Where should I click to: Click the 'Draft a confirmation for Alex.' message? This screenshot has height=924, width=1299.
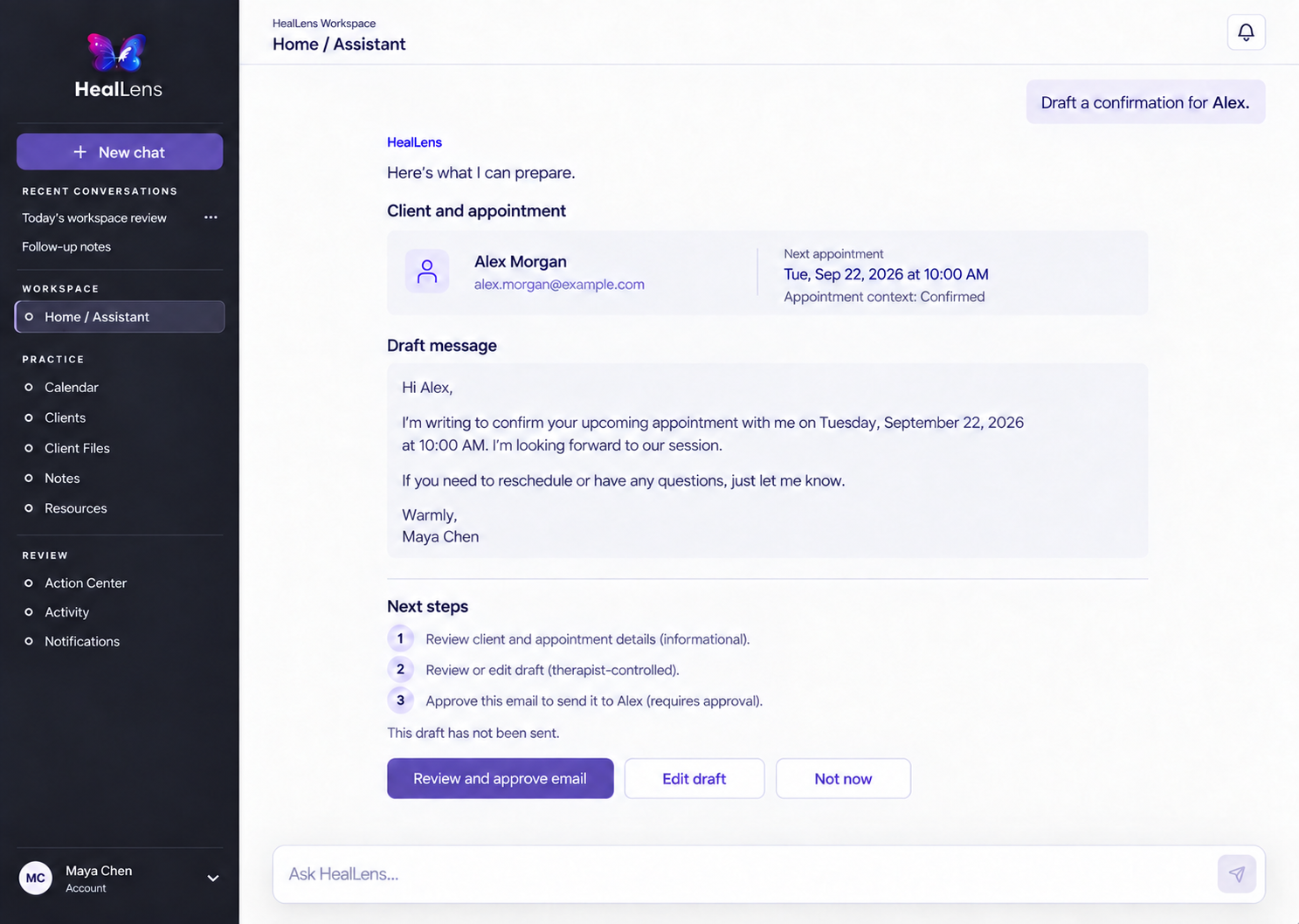coord(1145,102)
